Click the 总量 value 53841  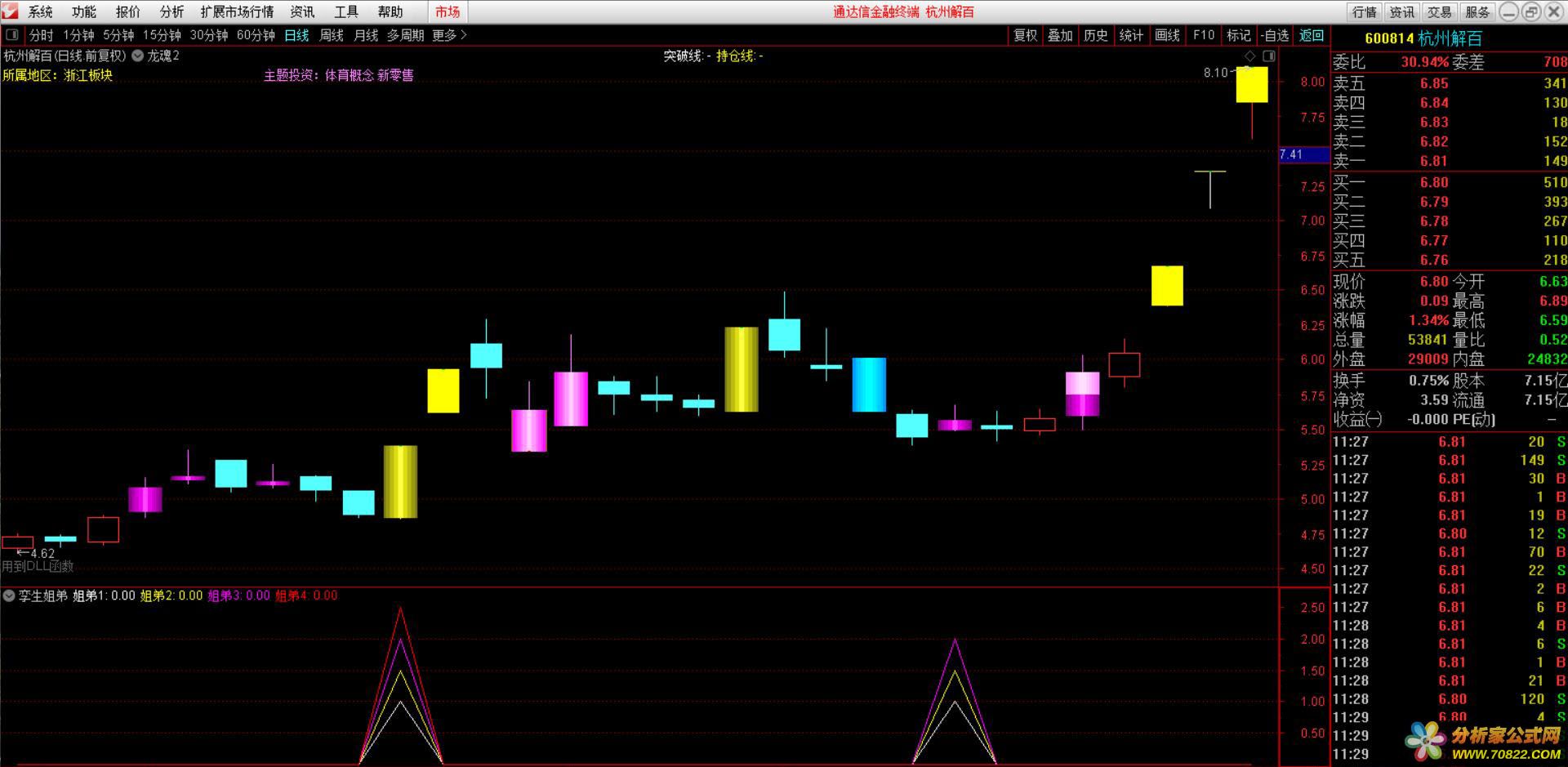(x=1428, y=339)
